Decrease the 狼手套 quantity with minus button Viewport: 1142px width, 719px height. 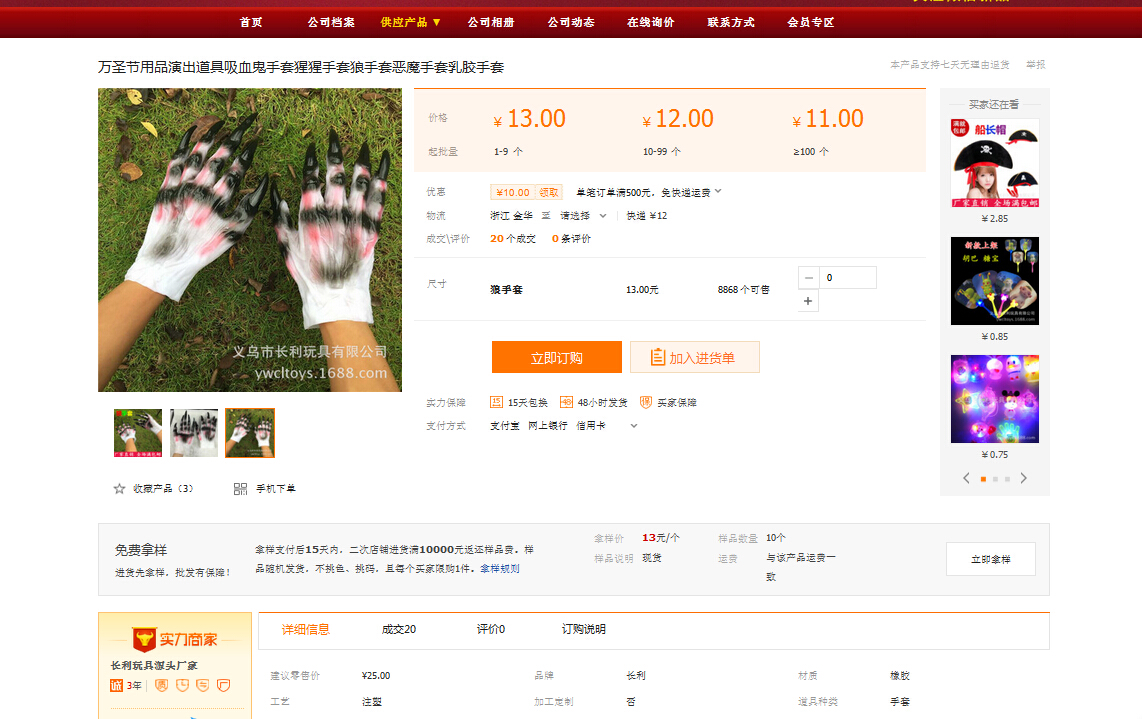coord(809,278)
